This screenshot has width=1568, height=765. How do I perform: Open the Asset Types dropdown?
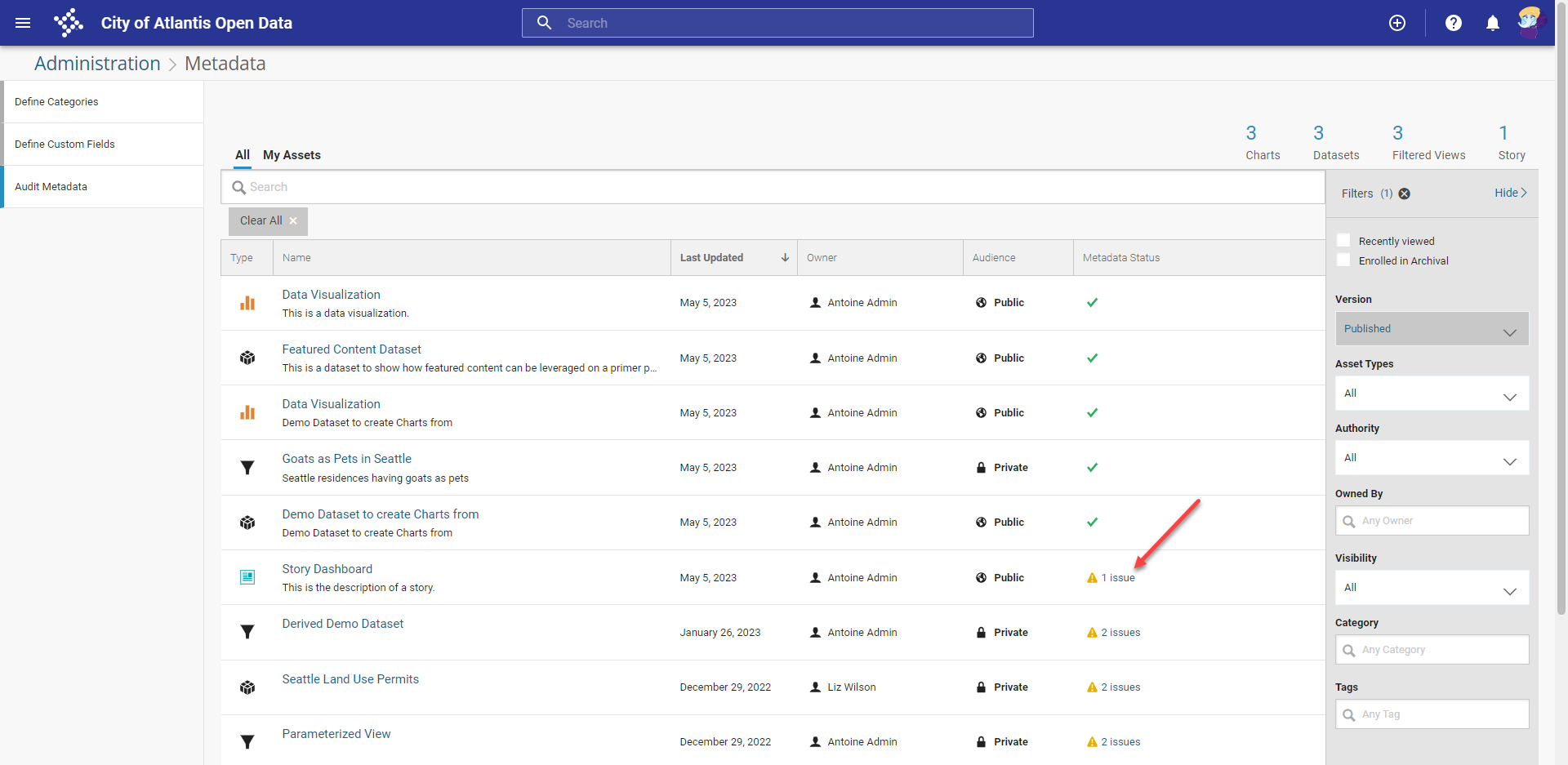click(x=1432, y=394)
